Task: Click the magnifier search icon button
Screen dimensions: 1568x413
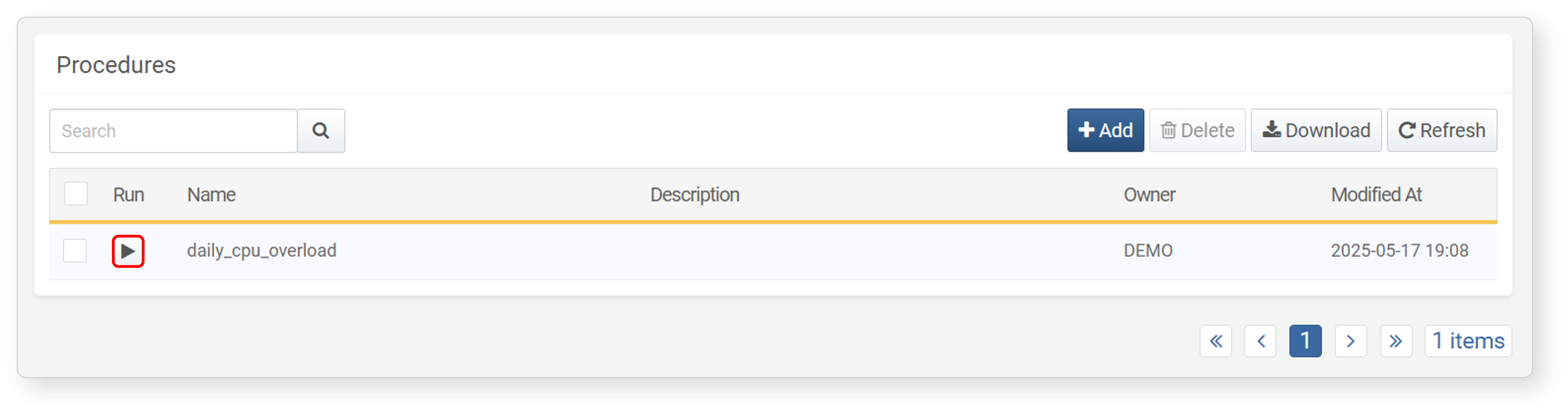Action: (x=321, y=130)
